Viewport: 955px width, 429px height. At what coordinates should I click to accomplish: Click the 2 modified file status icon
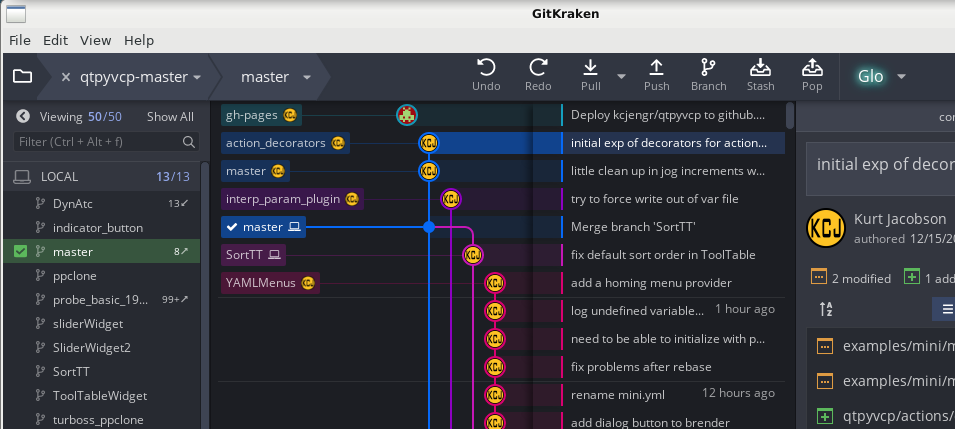[819, 278]
